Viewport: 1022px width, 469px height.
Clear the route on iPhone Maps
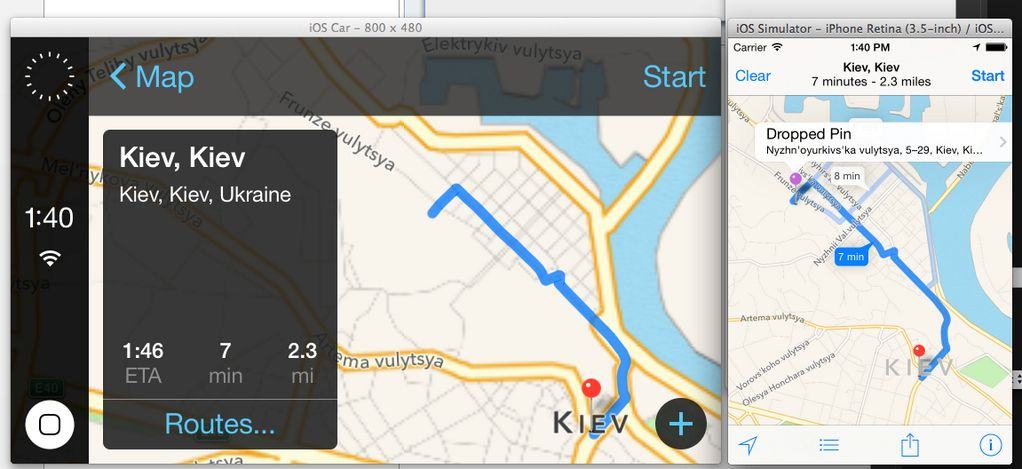753,76
